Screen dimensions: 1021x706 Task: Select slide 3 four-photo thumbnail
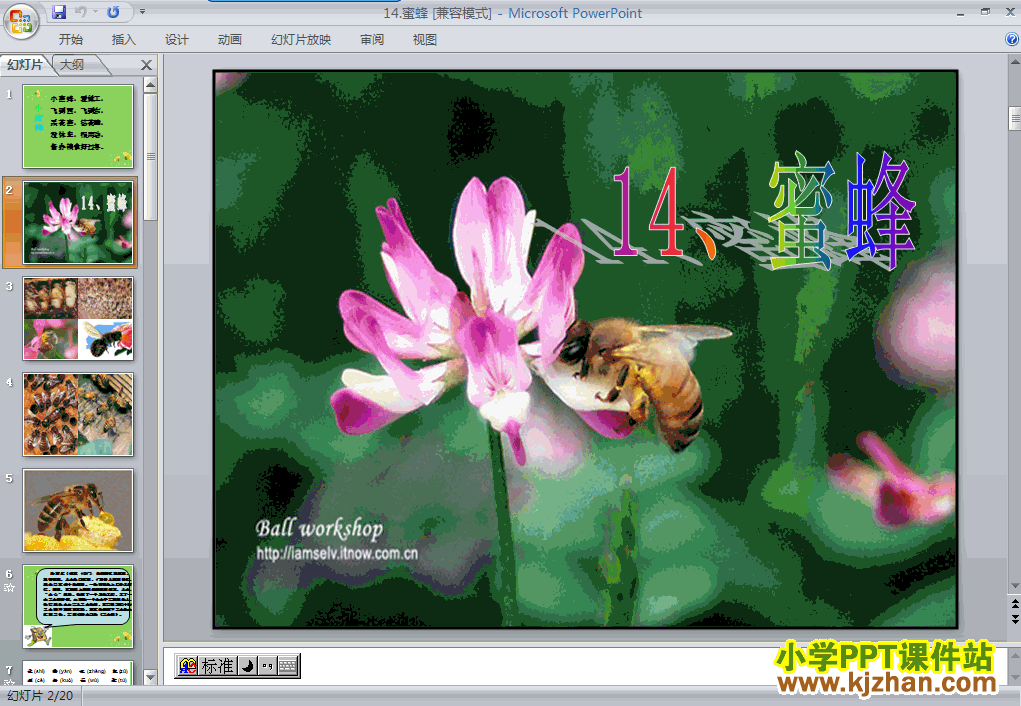78,318
